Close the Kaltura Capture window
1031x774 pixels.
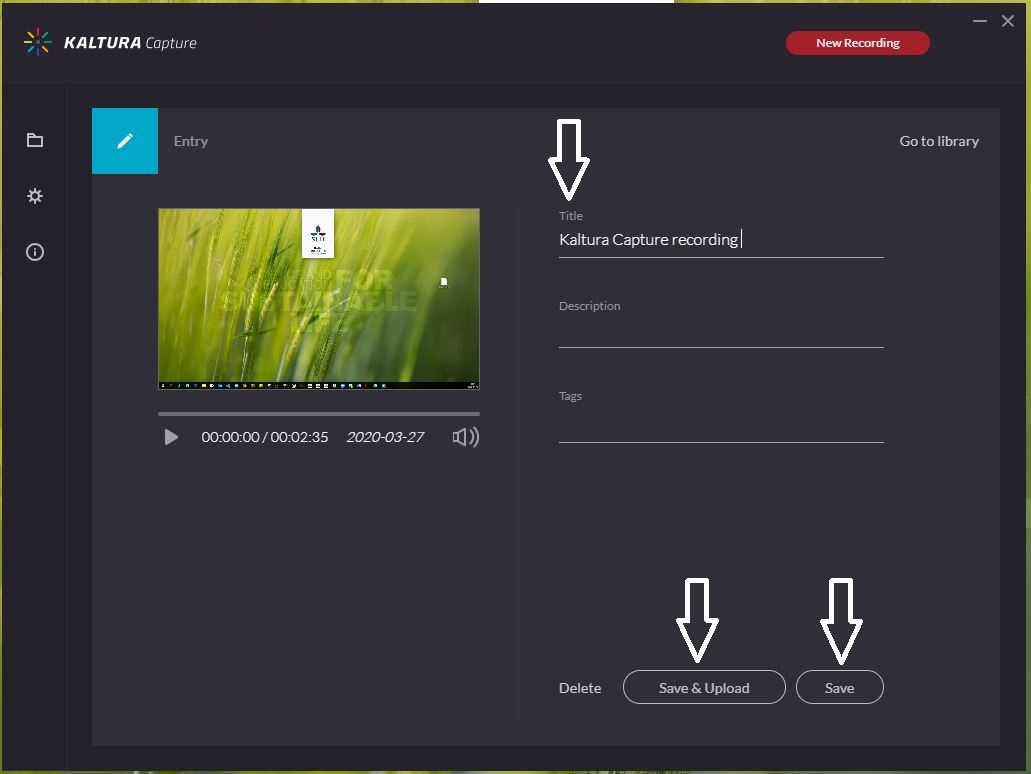pos(1008,21)
